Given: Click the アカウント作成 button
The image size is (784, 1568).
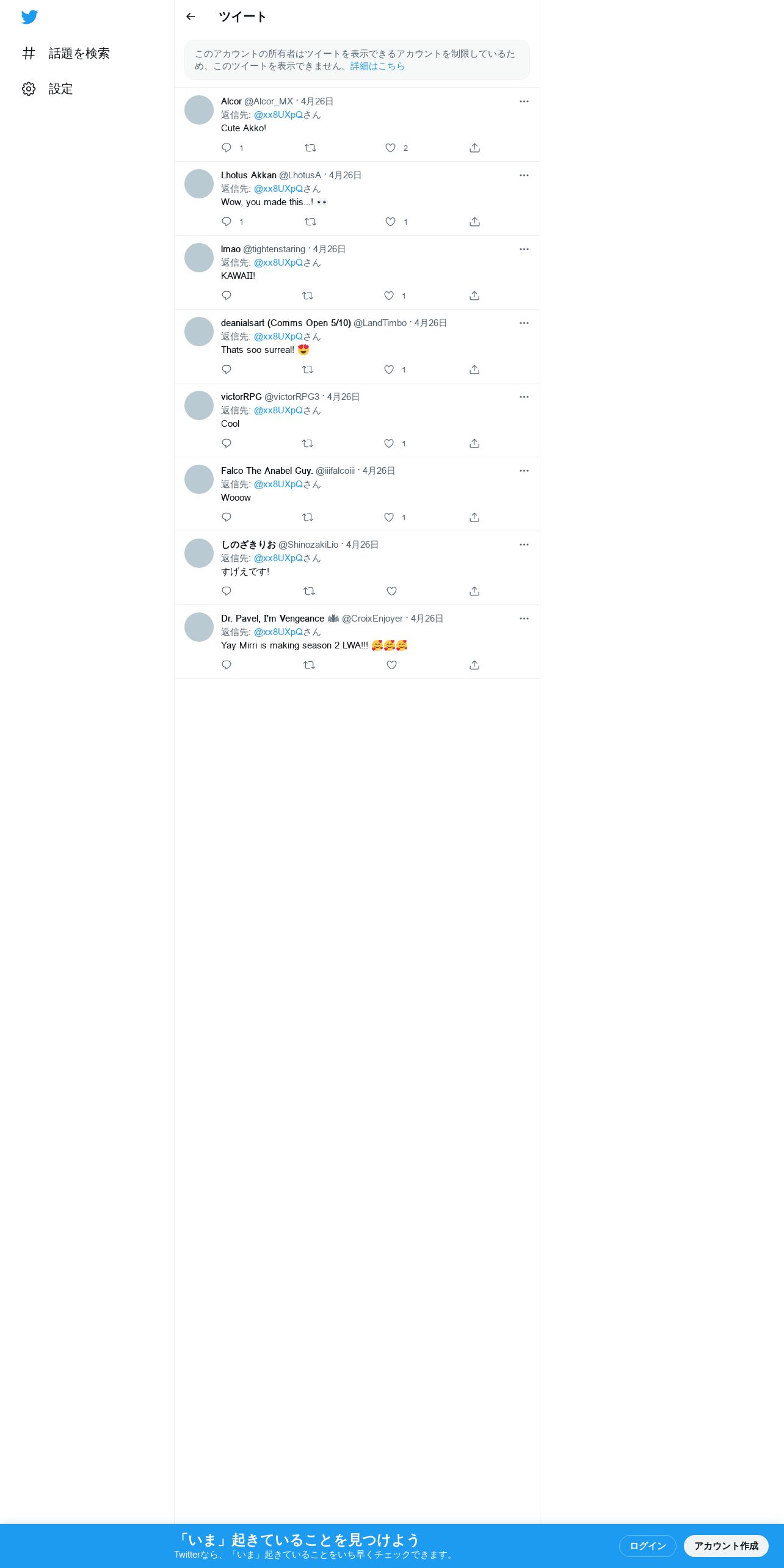Looking at the screenshot, I should click(726, 1545).
